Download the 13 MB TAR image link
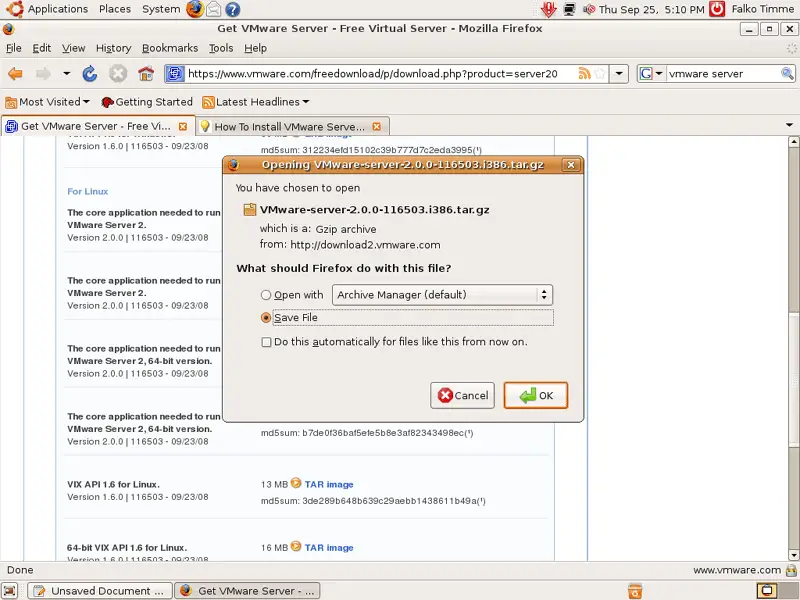Image resolution: width=800 pixels, height=600 pixels. pos(329,484)
